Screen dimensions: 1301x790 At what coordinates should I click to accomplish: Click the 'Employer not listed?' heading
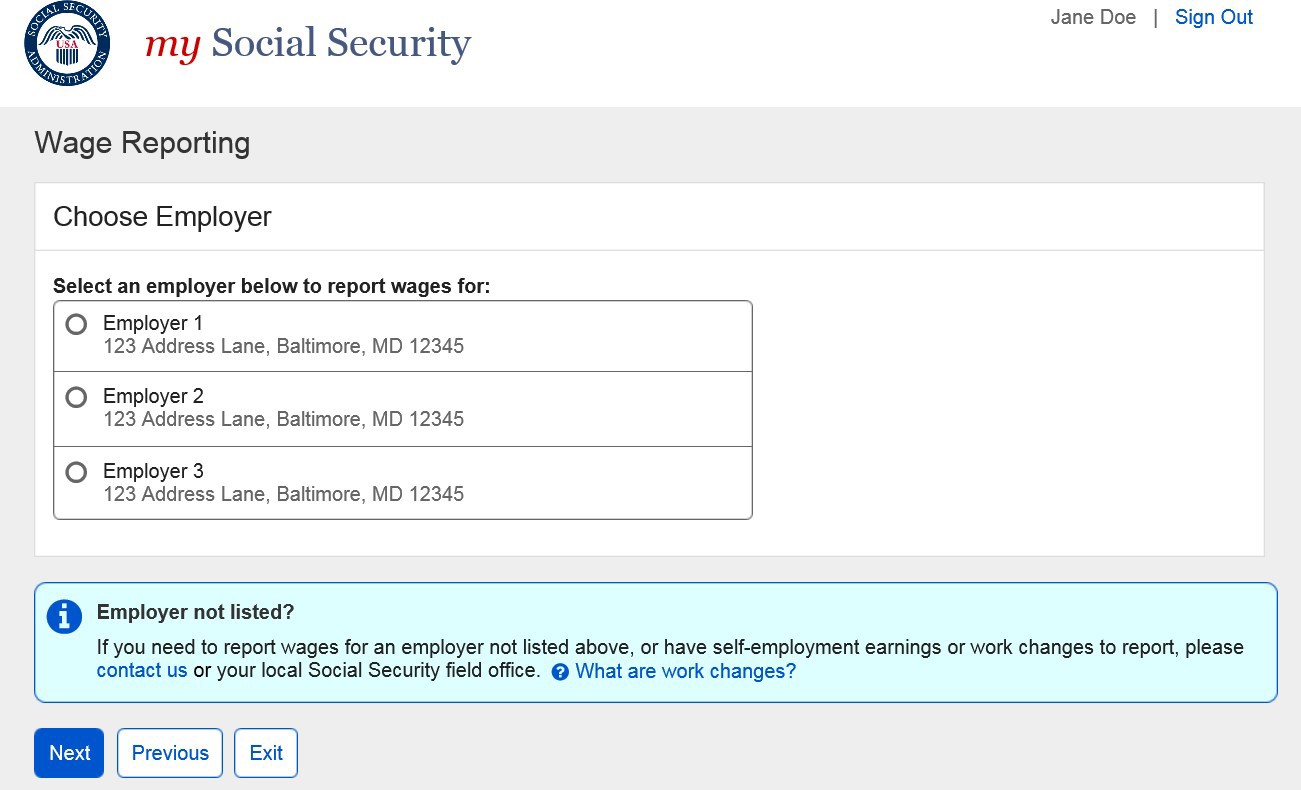pos(195,612)
